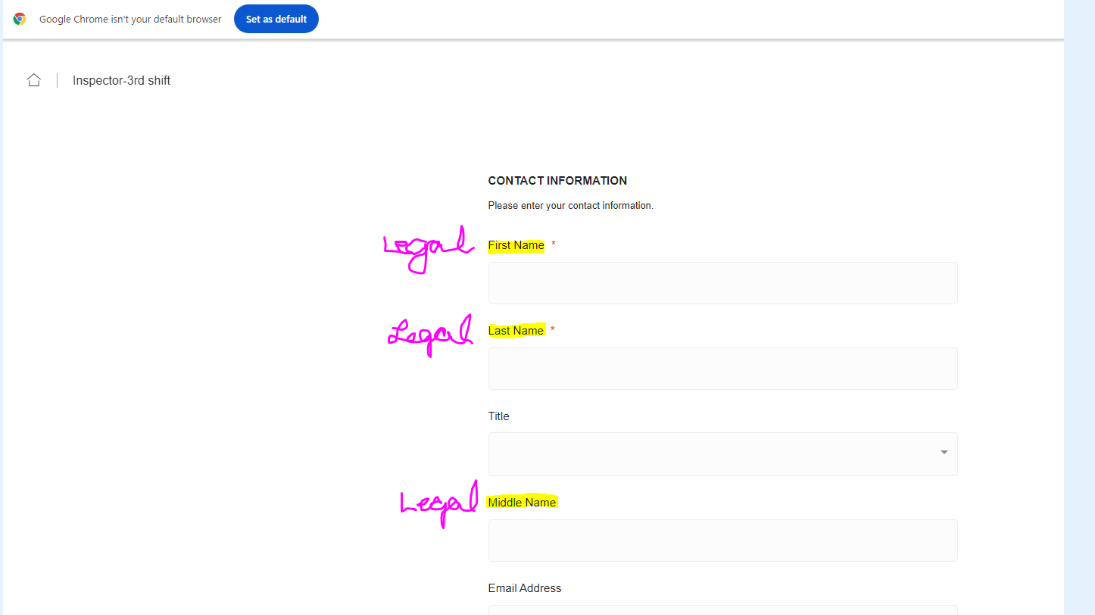1095x615 pixels.
Task: Click the highlighted First Name label
Action: [x=516, y=245]
